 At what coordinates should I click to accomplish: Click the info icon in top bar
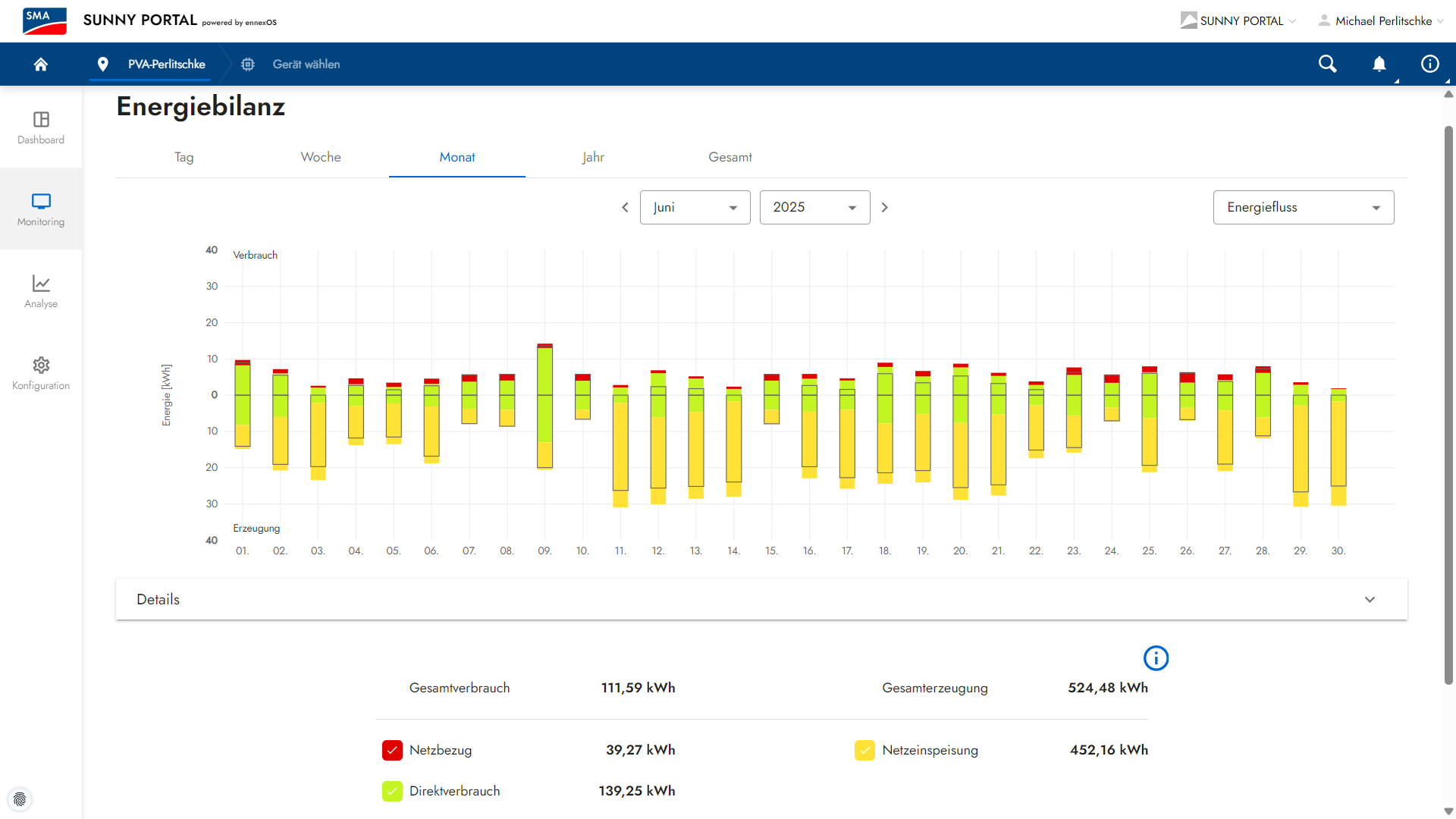1429,64
